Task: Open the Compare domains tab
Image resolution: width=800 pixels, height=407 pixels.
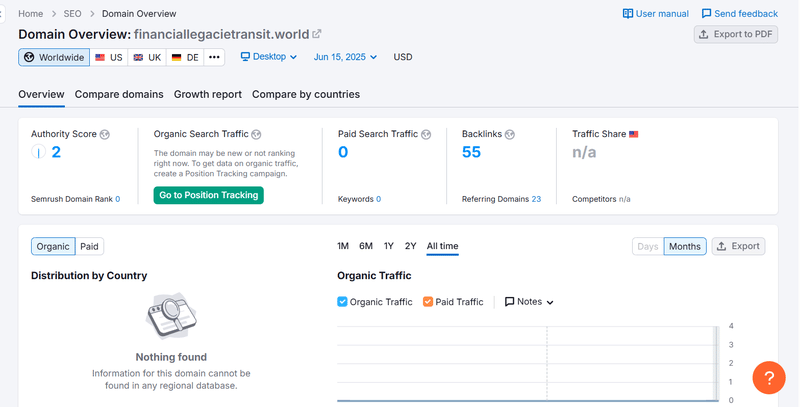Action: coord(119,94)
